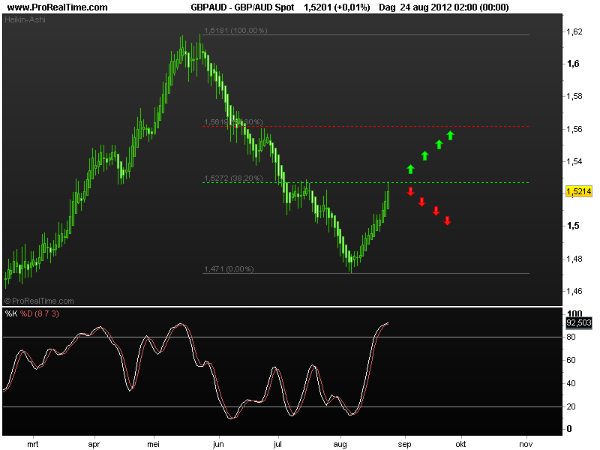
Task: Click the mei month label
Action: pos(153,444)
